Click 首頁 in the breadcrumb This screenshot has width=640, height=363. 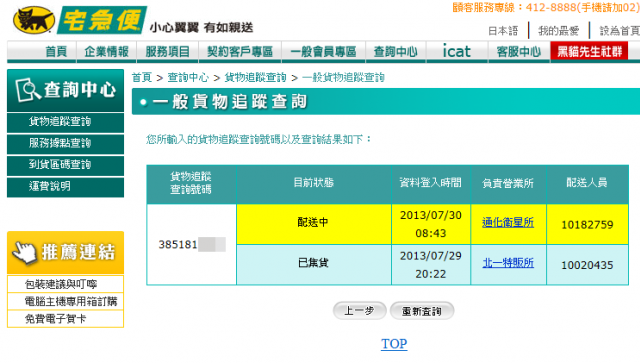[x=142, y=78]
